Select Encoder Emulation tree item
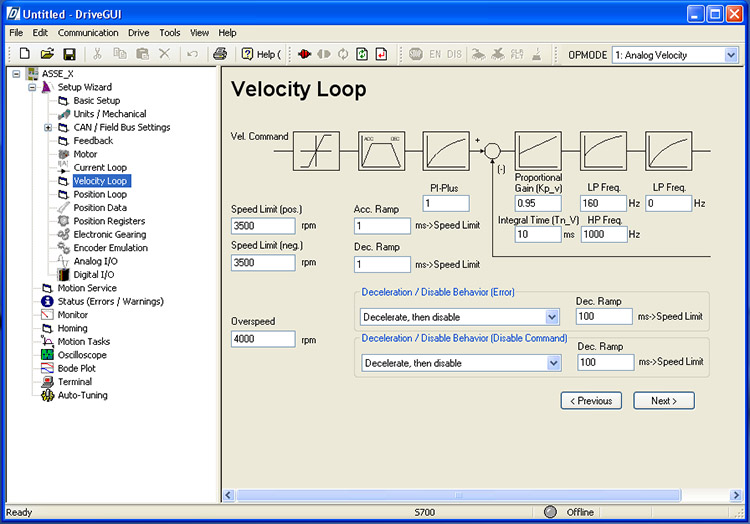The height and width of the screenshot is (524, 750). pyautogui.click(x=110, y=248)
